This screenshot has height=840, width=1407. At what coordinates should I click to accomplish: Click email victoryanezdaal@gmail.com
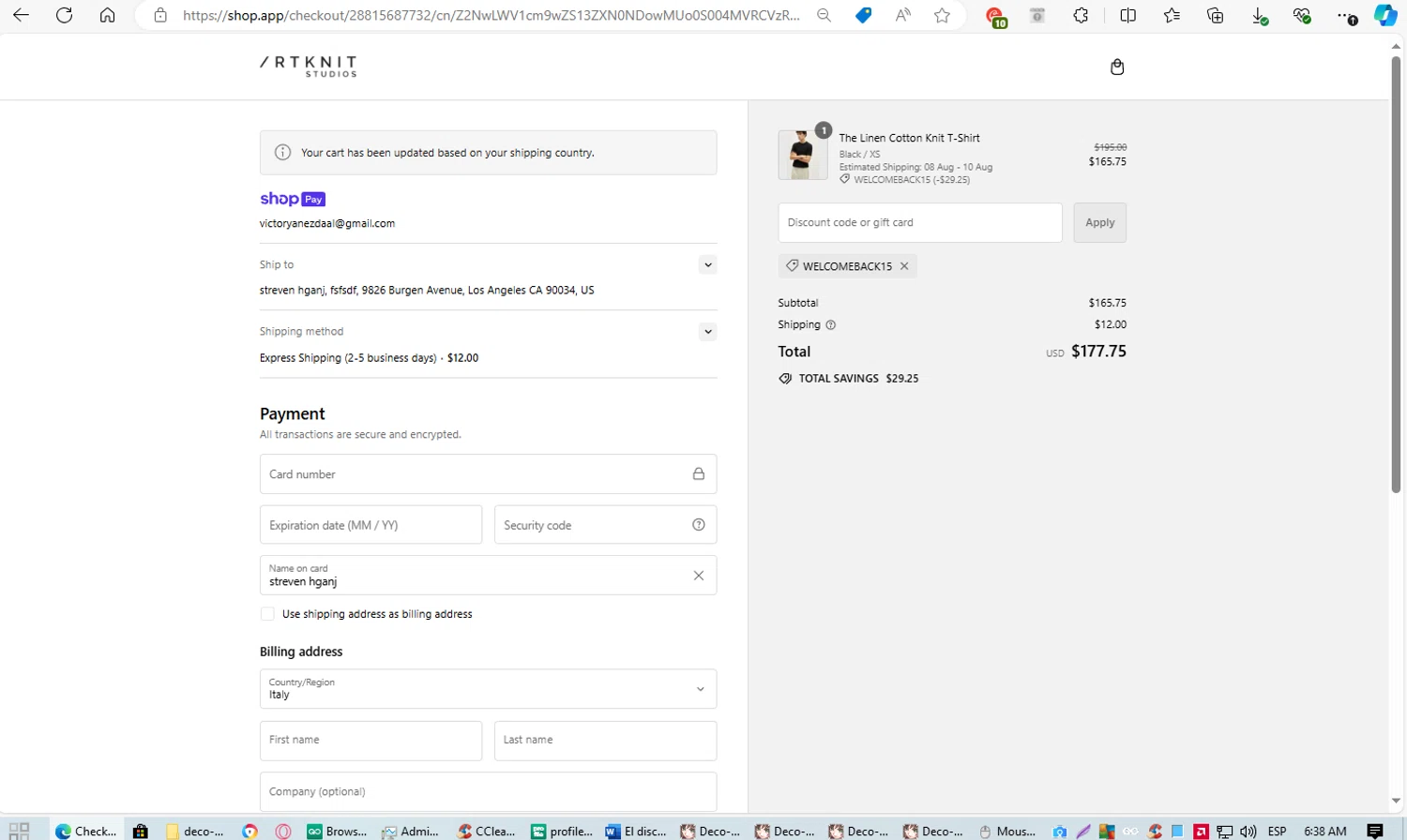click(326, 224)
